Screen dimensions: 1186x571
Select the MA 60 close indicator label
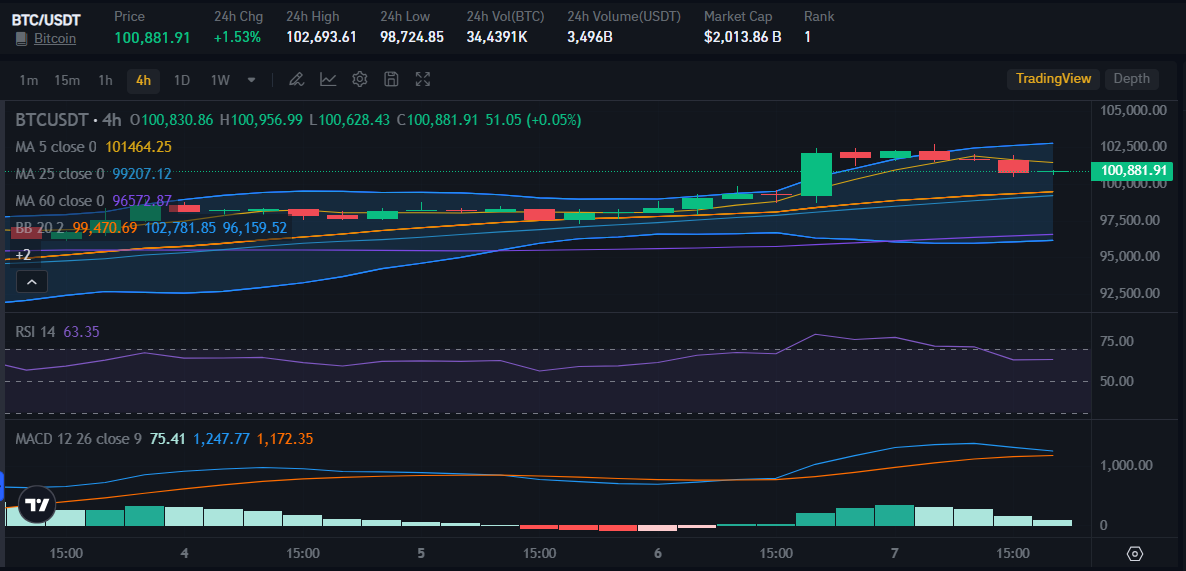60,200
